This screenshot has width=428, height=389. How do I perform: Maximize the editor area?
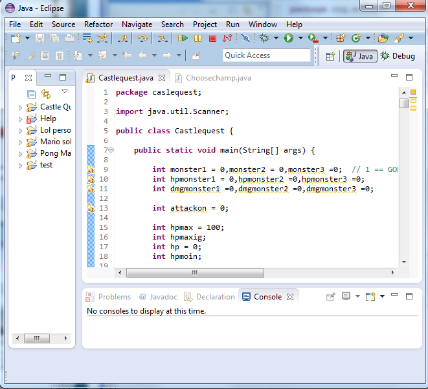click(409, 78)
